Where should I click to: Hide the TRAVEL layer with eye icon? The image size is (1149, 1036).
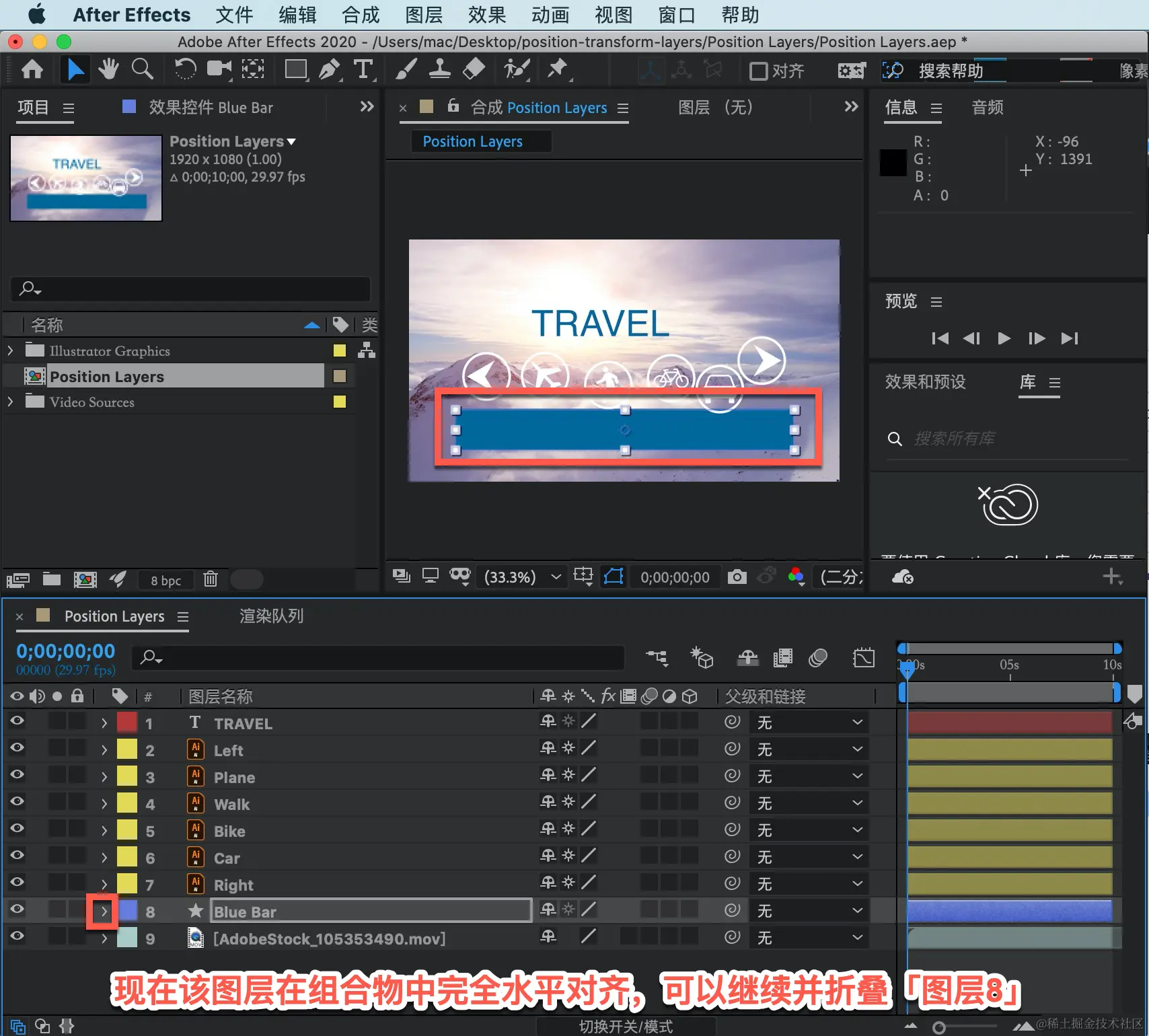[x=17, y=721]
